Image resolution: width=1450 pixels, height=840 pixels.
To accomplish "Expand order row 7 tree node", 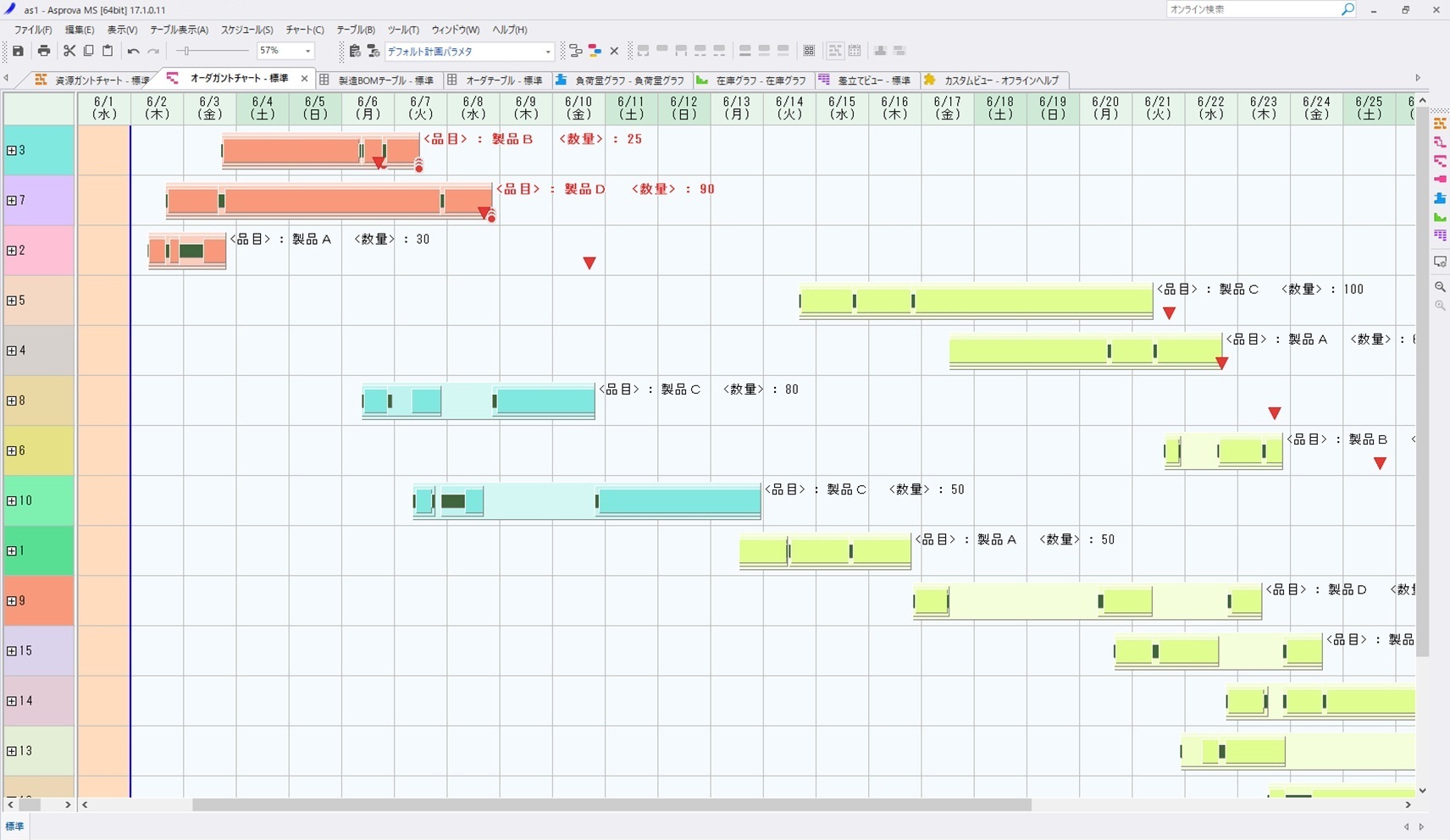I will tap(12, 201).
